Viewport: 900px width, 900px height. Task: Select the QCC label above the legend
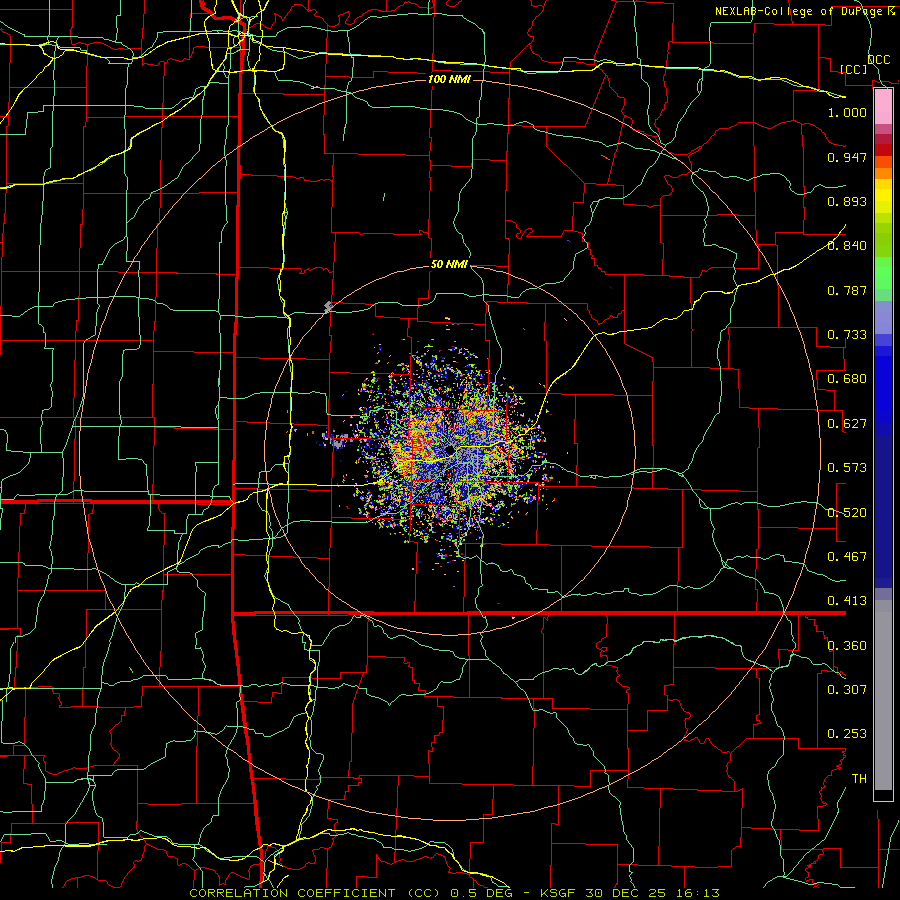878,60
